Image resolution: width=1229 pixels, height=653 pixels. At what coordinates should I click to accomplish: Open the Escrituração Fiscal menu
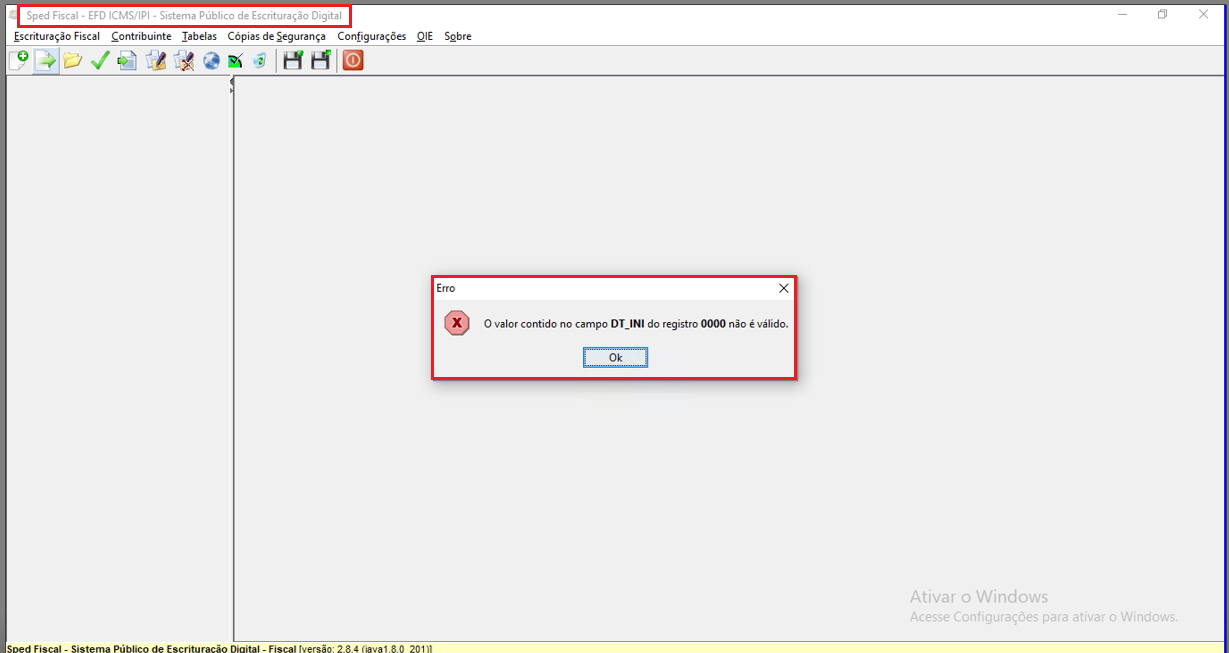[x=57, y=36]
